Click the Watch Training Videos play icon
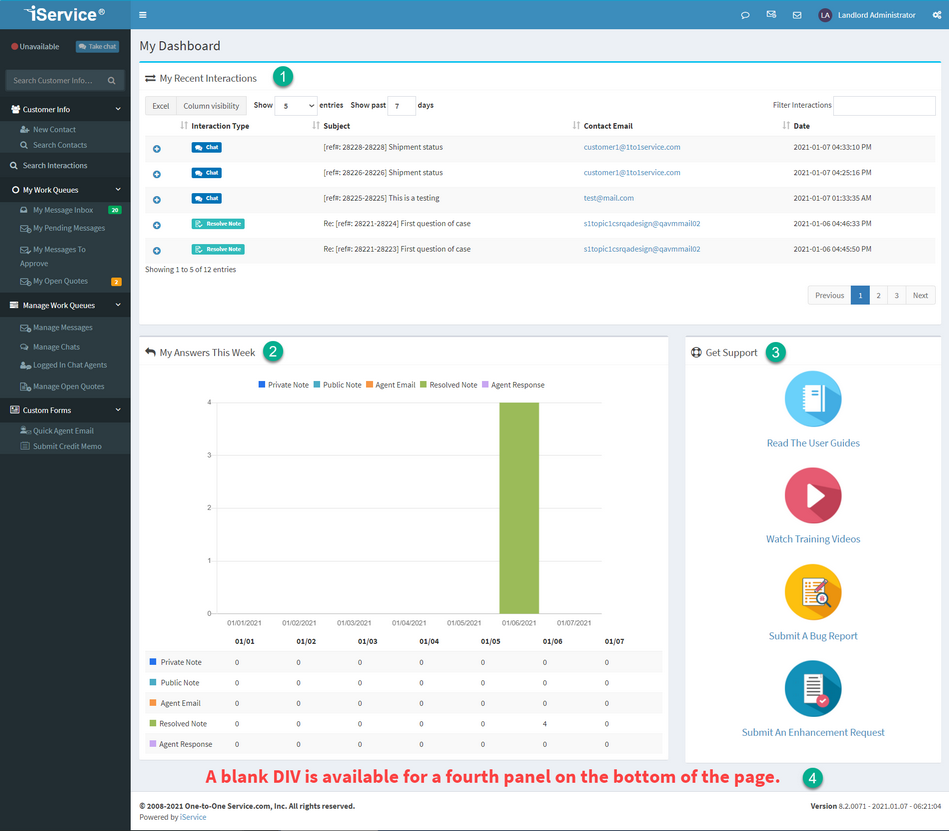The image size is (949, 831). tap(813, 495)
